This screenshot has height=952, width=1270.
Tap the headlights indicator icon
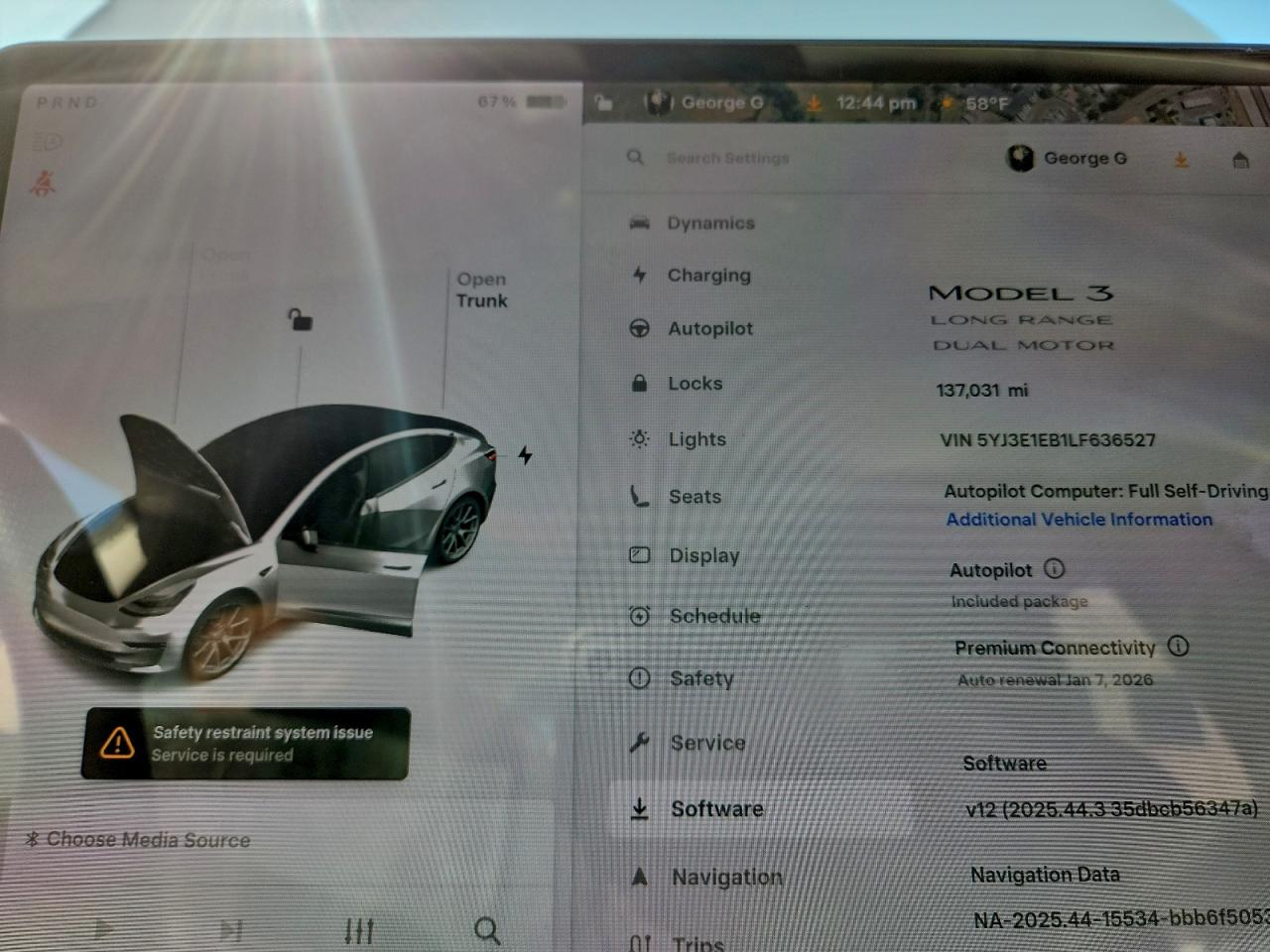point(48,142)
